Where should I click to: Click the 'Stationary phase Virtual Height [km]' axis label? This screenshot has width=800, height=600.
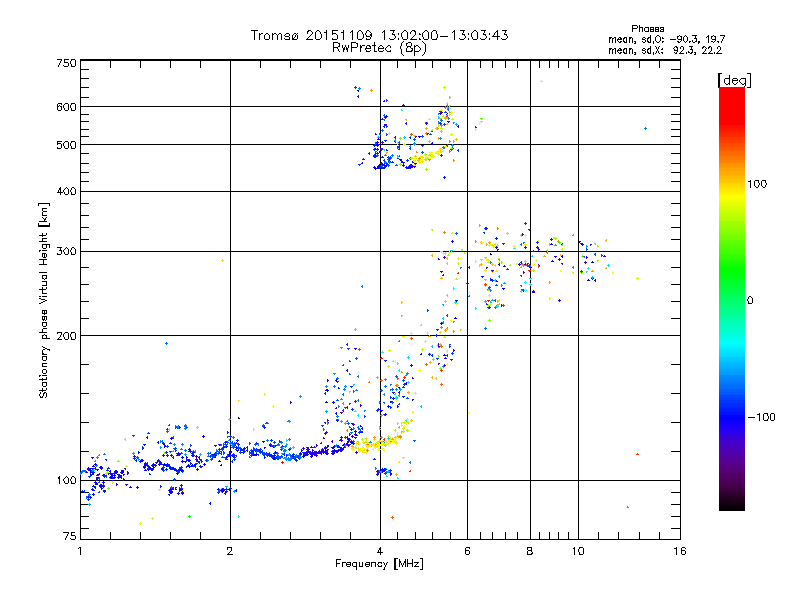click(44, 300)
